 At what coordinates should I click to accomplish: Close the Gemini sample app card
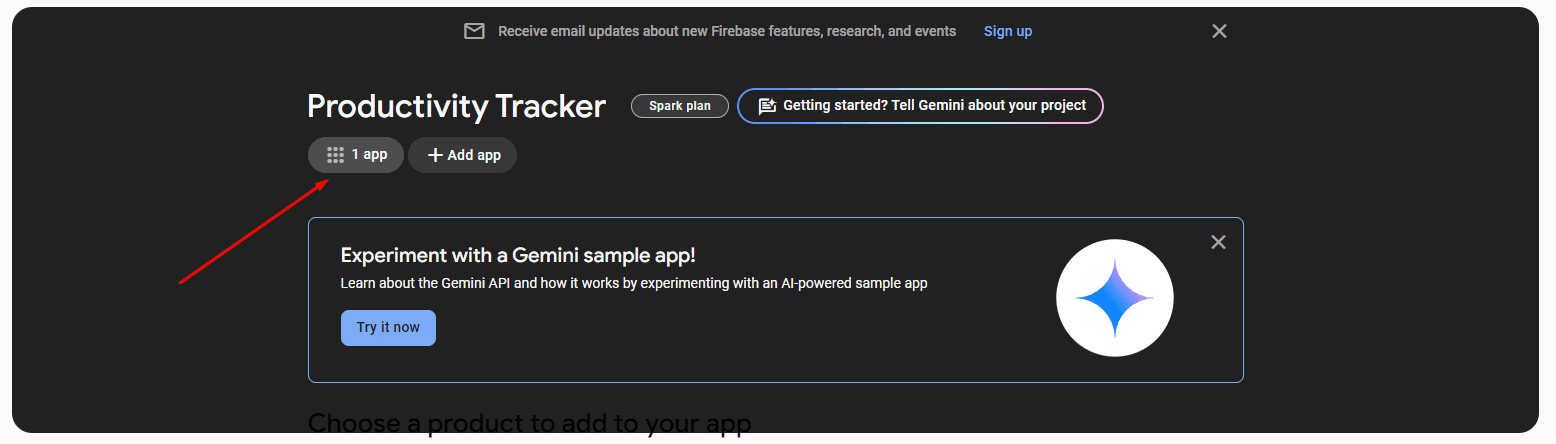[1218, 242]
